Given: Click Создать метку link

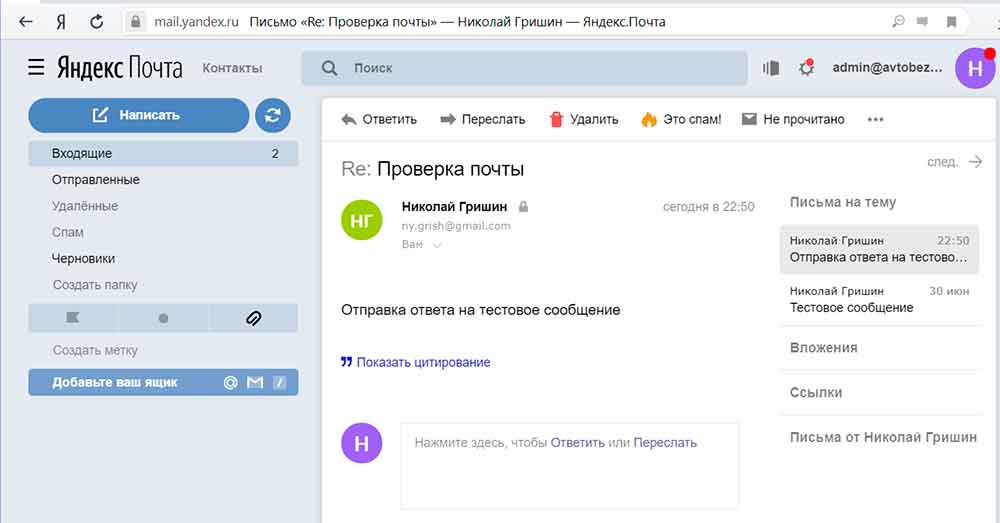Looking at the screenshot, I should pyautogui.click(x=94, y=350).
